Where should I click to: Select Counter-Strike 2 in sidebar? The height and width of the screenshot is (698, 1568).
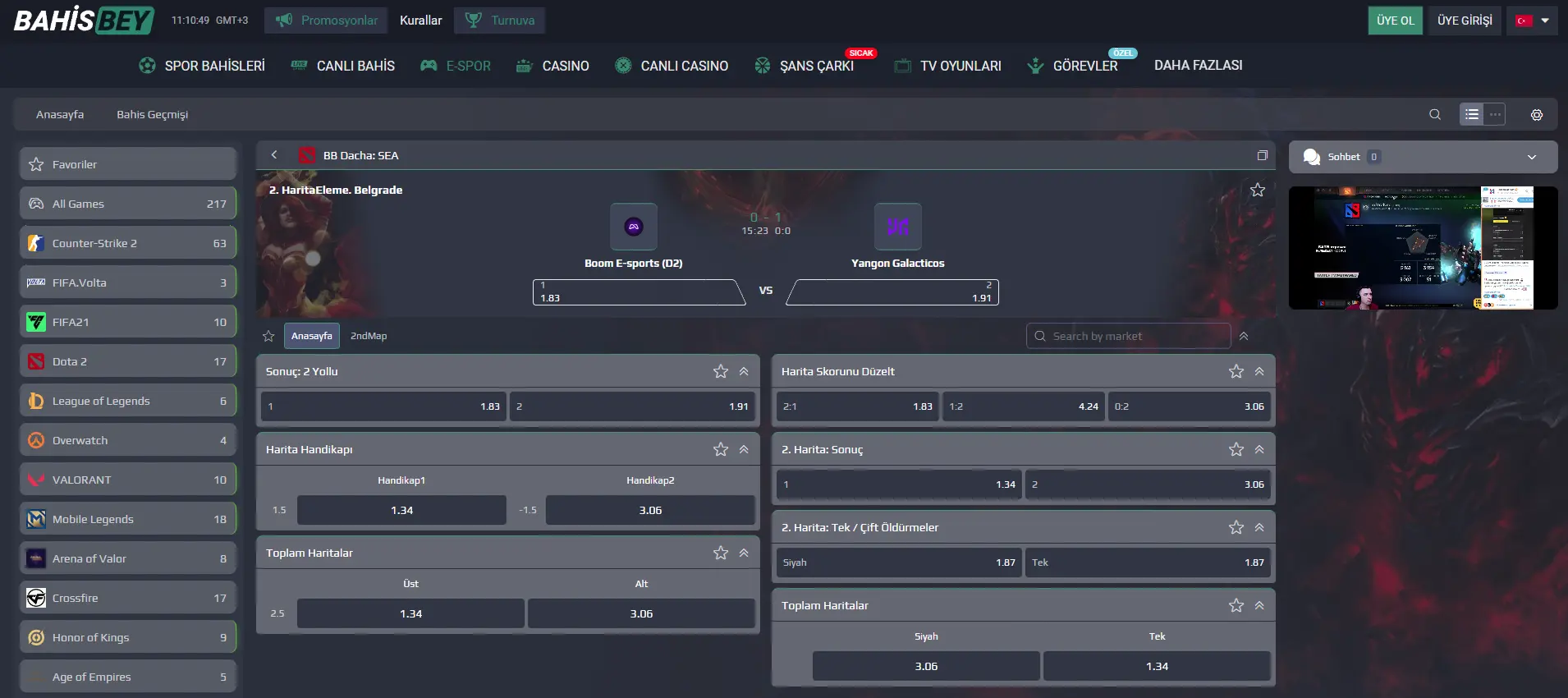[128, 243]
